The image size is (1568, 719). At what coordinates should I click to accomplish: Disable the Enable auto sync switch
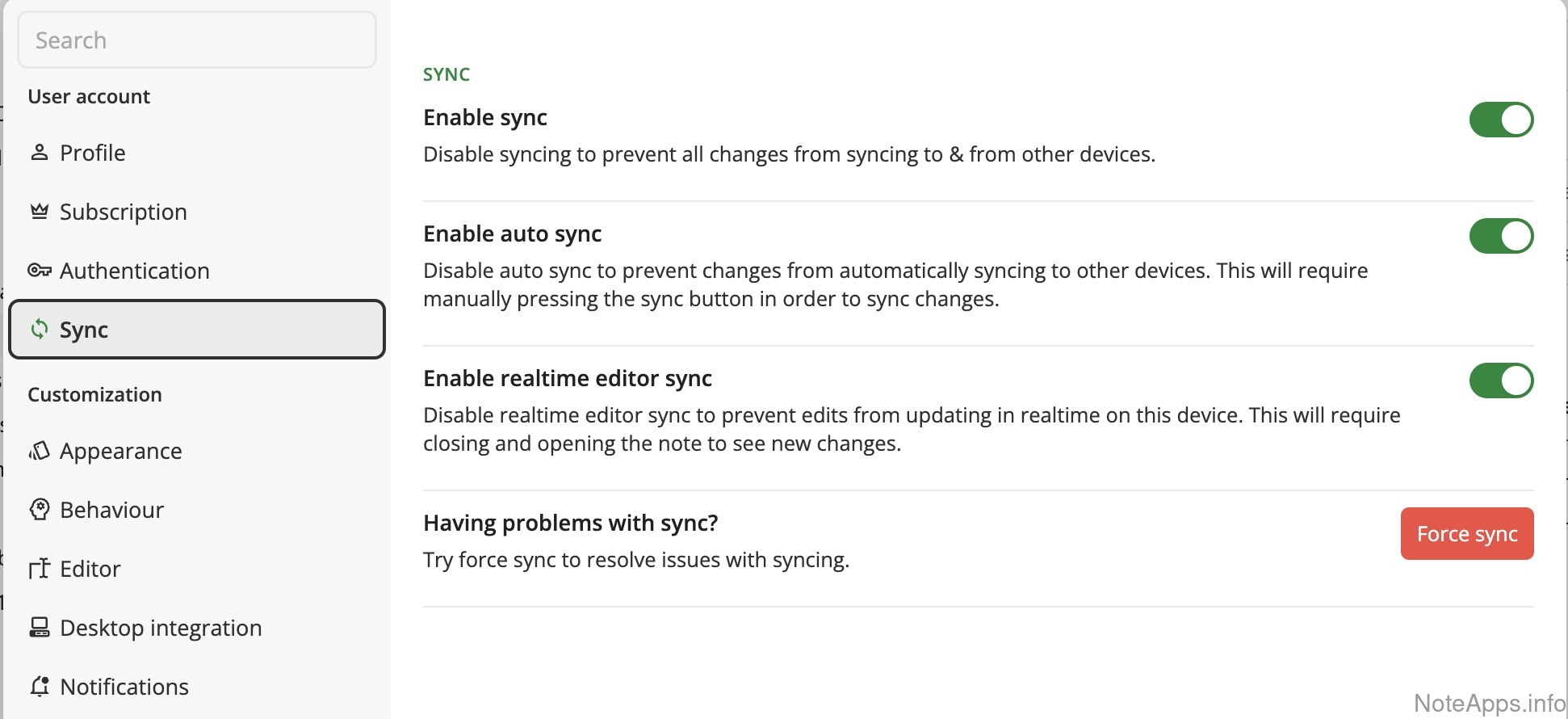tap(1500, 236)
